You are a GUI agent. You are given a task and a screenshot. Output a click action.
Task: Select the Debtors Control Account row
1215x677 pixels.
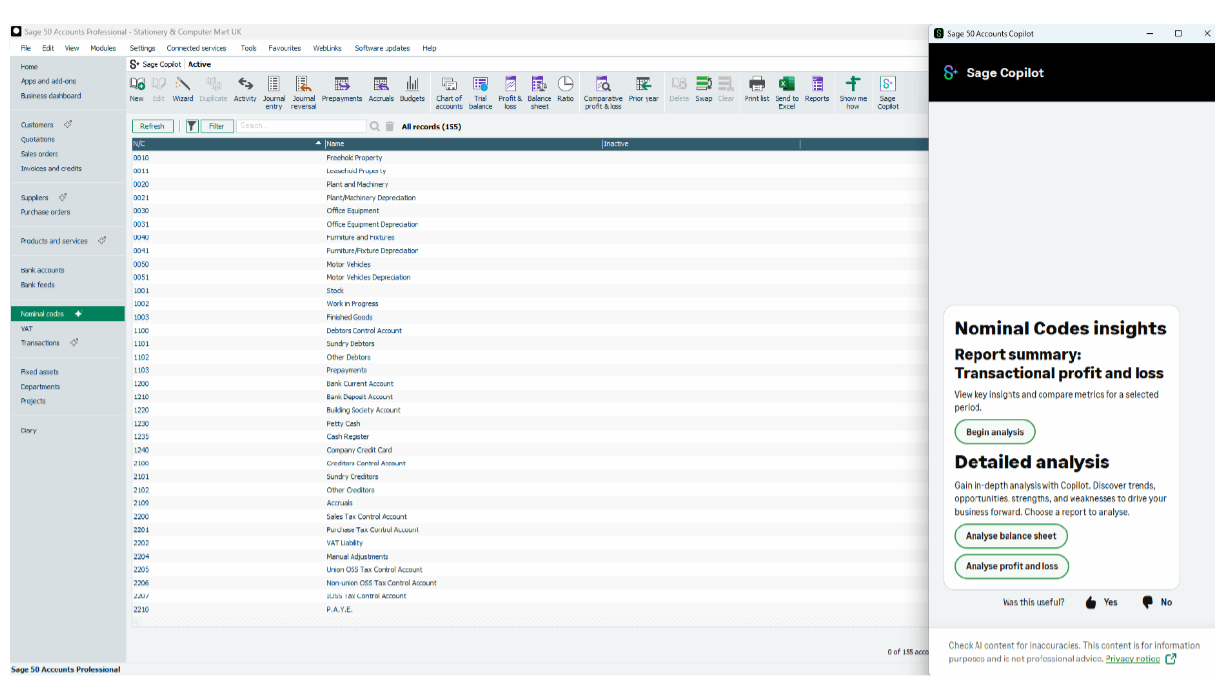click(x=529, y=330)
